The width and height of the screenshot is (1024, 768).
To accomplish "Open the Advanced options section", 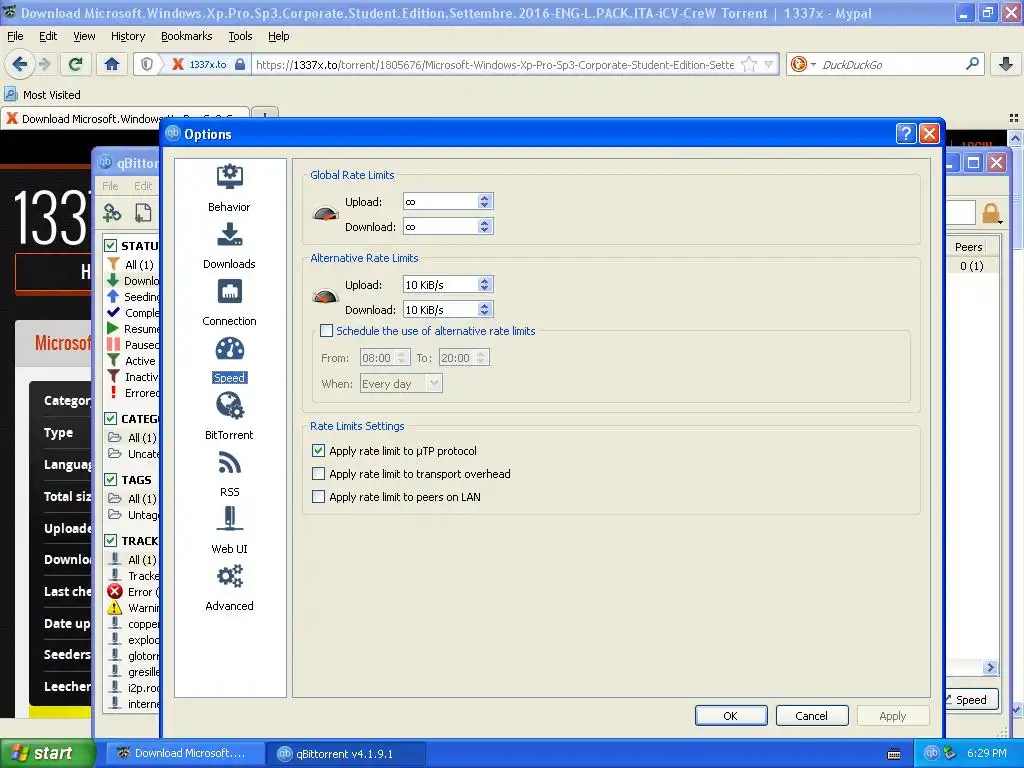I will coord(229,588).
